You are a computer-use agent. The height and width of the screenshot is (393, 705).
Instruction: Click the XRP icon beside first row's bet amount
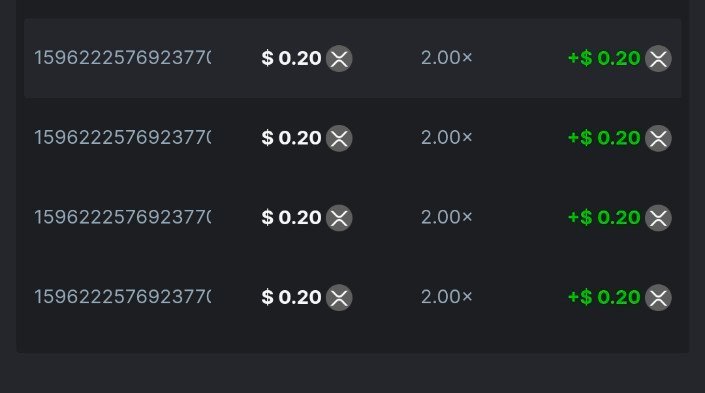coord(339,58)
